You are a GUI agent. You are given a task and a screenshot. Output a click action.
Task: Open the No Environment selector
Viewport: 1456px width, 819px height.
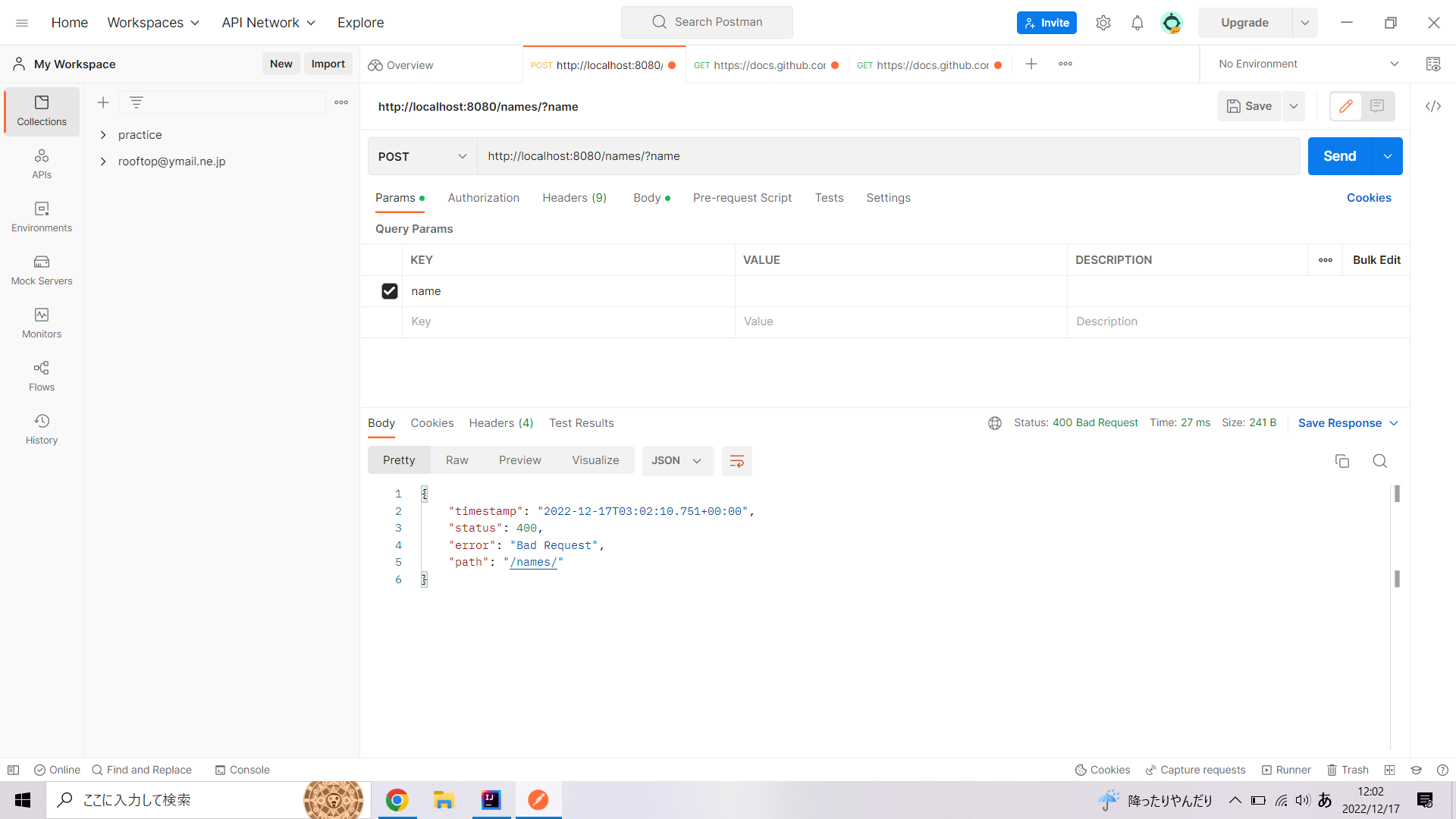point(1306,64)
